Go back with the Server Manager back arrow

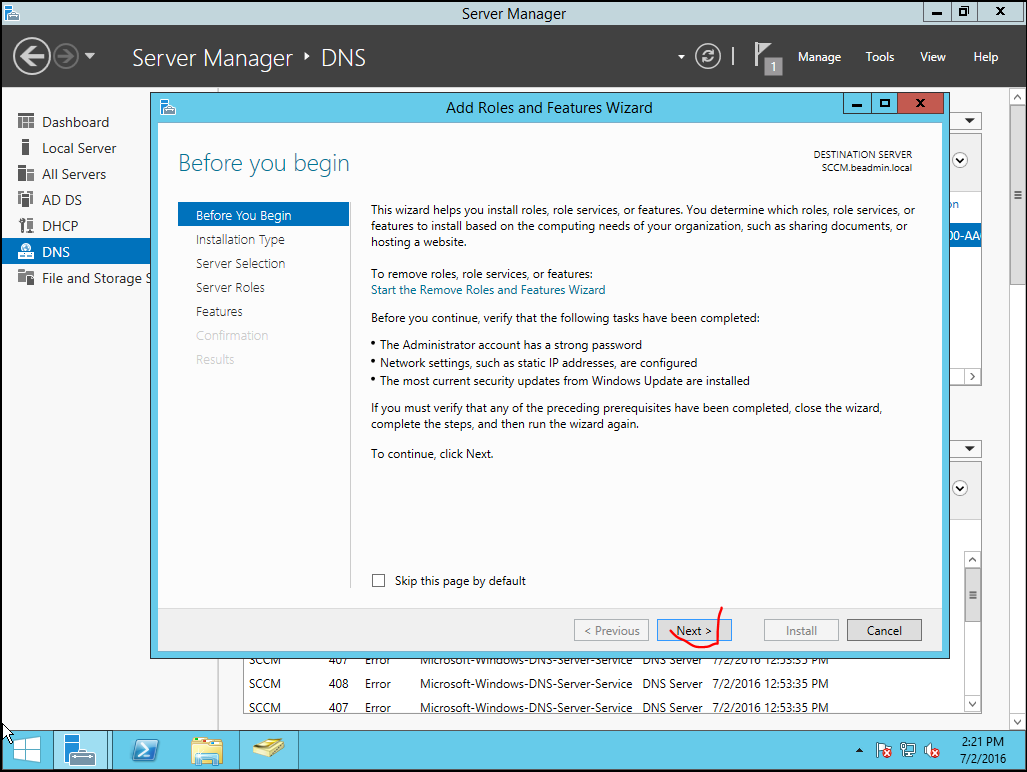click(31, 56)
